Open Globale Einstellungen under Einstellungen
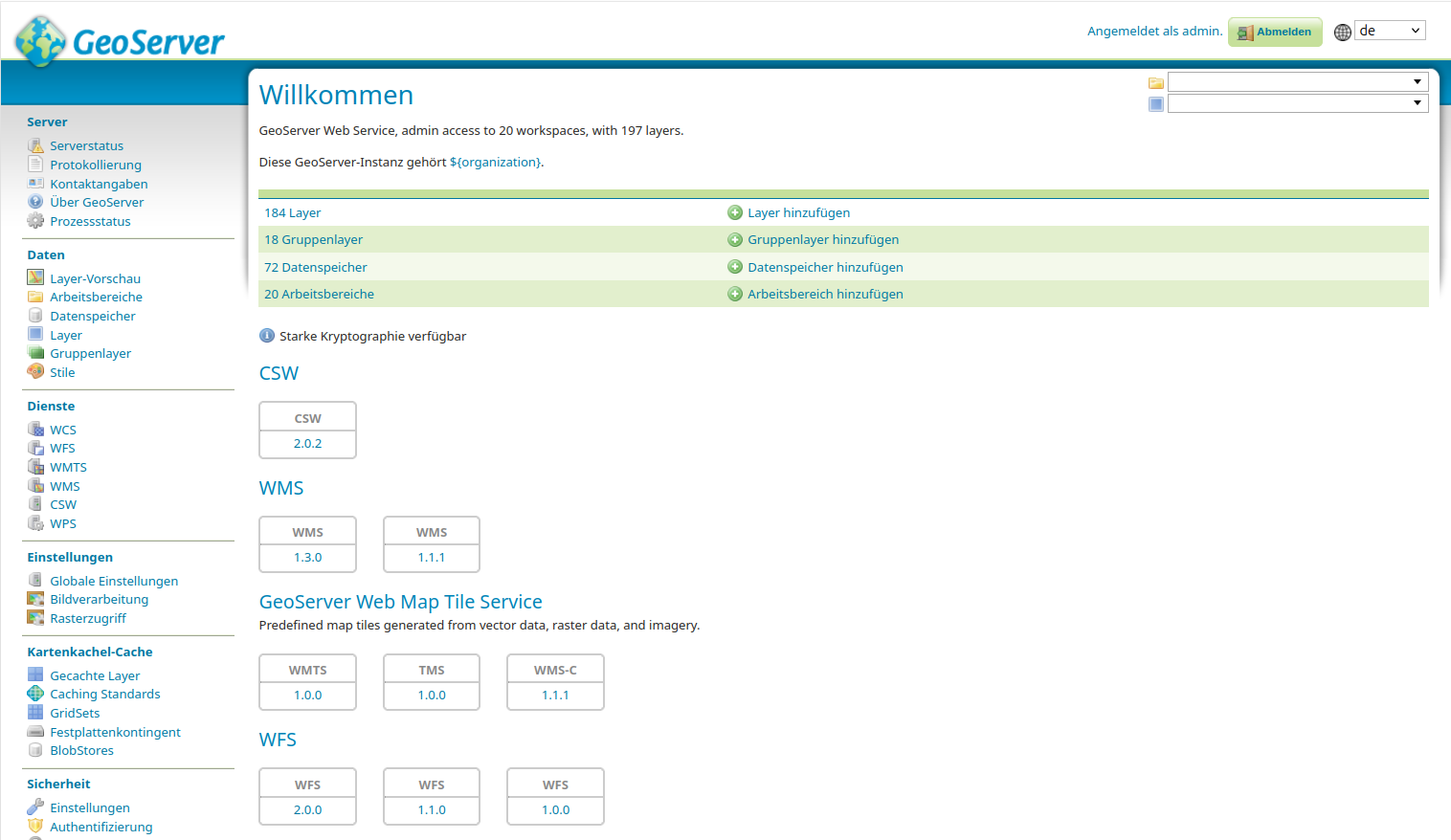The width and height of the screenshot is (1451, 840). (x=115, y=581)
